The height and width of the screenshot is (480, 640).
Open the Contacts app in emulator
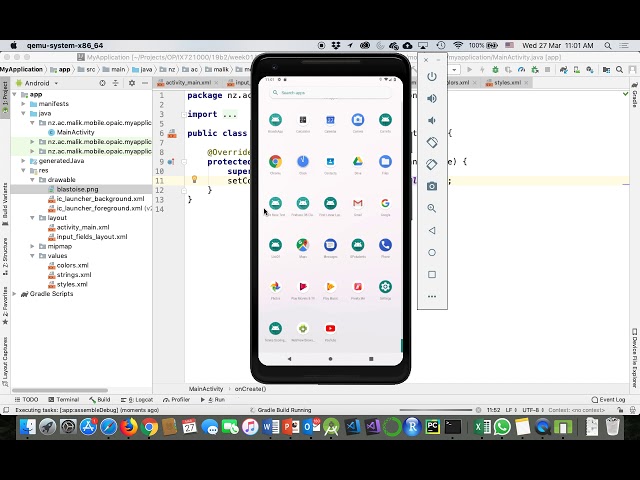tap(330, 162)
